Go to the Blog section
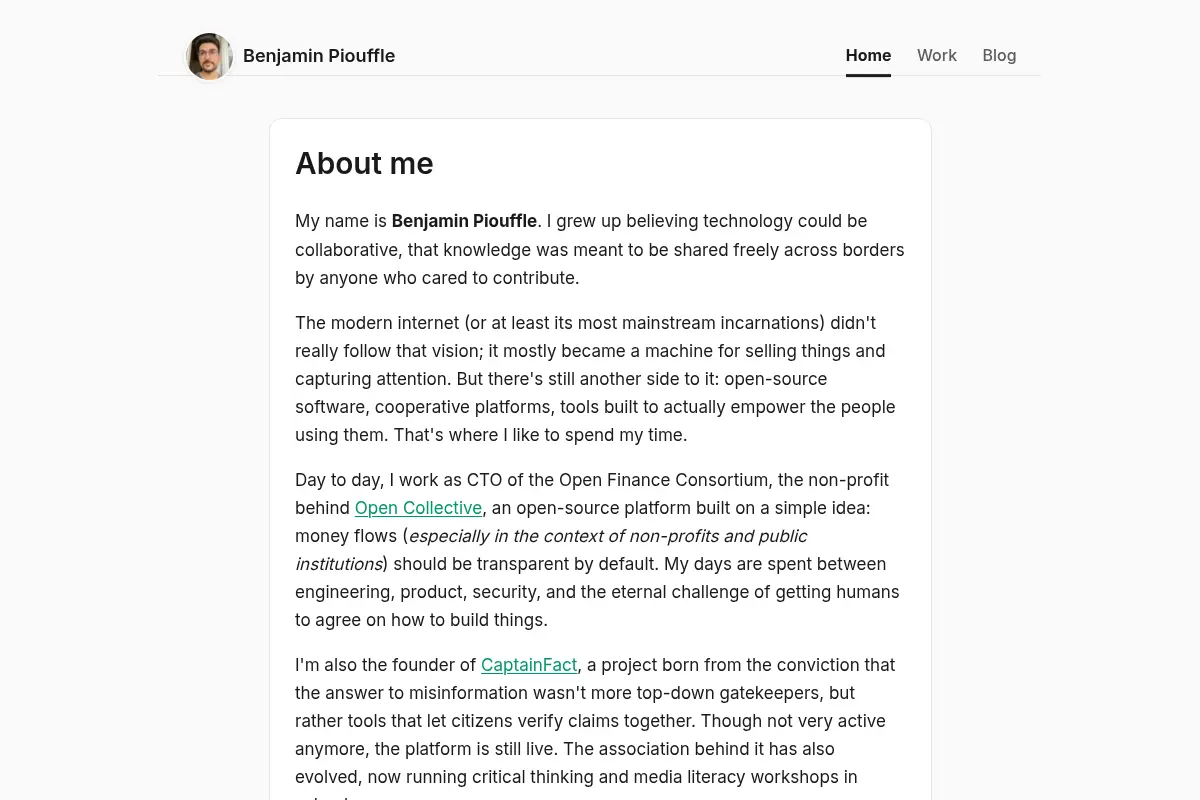Image resolution: width=1200 pixels, height=800 pixels. [x=999, y=56]
